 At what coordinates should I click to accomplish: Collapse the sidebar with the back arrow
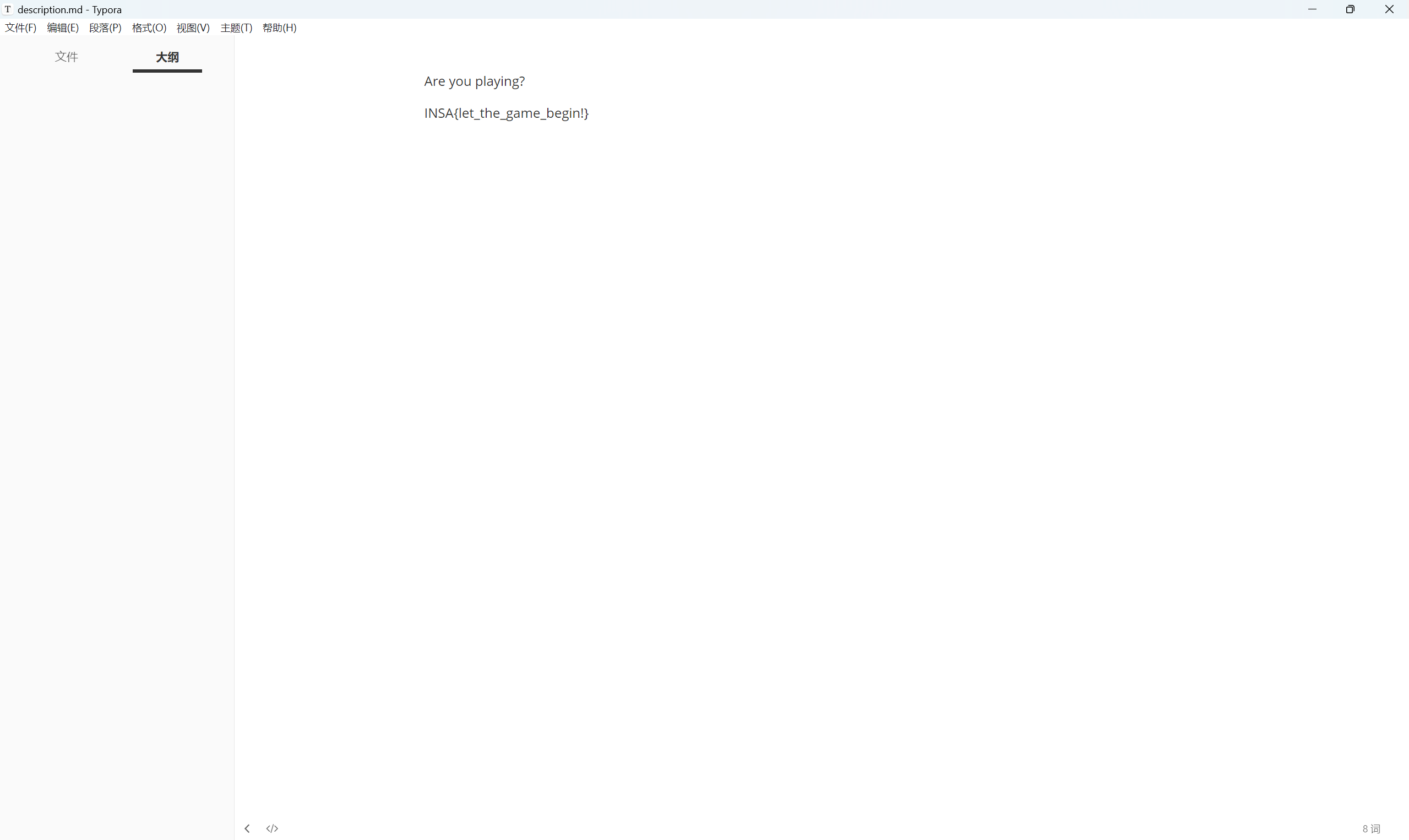[x=247, y=828]
